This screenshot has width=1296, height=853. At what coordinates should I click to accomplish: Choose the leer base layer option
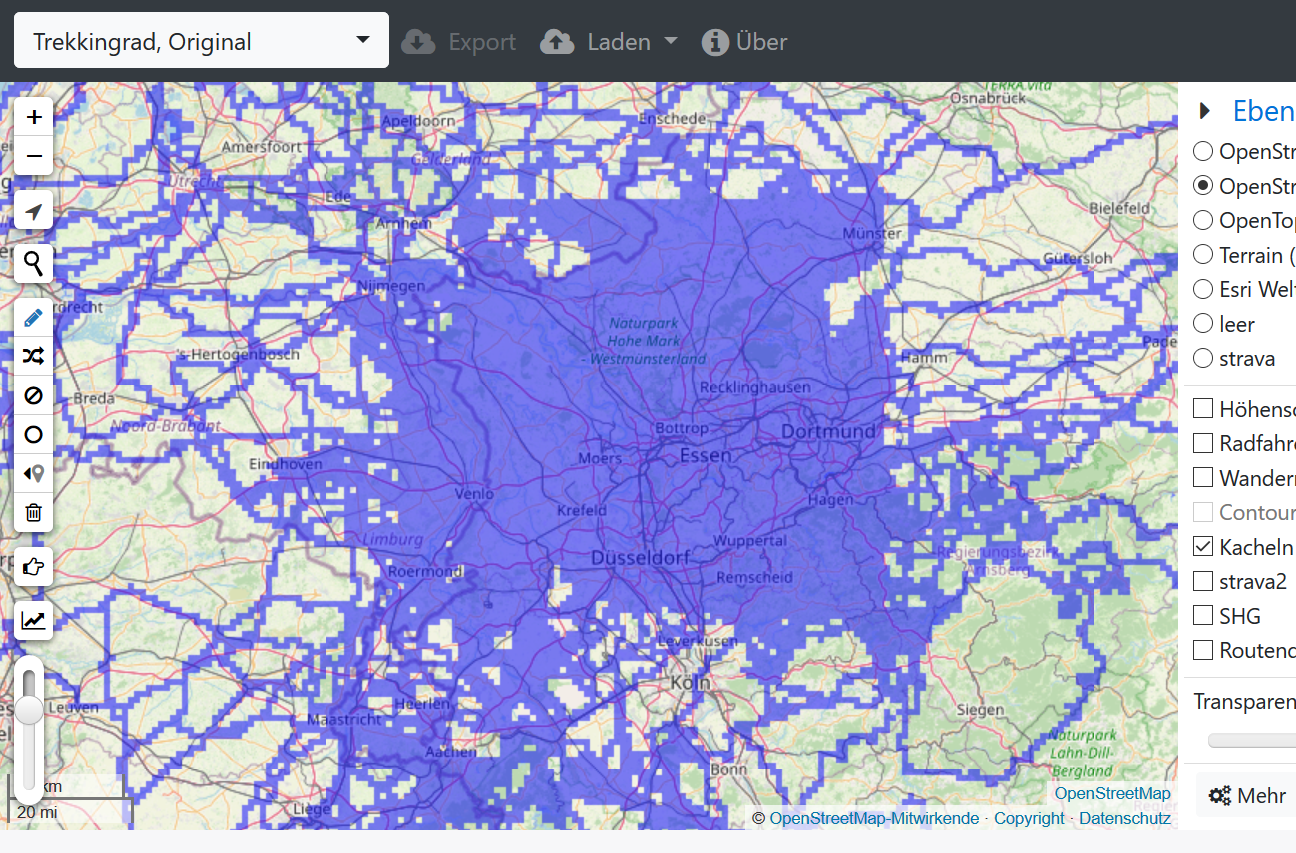click(1203, 324)
